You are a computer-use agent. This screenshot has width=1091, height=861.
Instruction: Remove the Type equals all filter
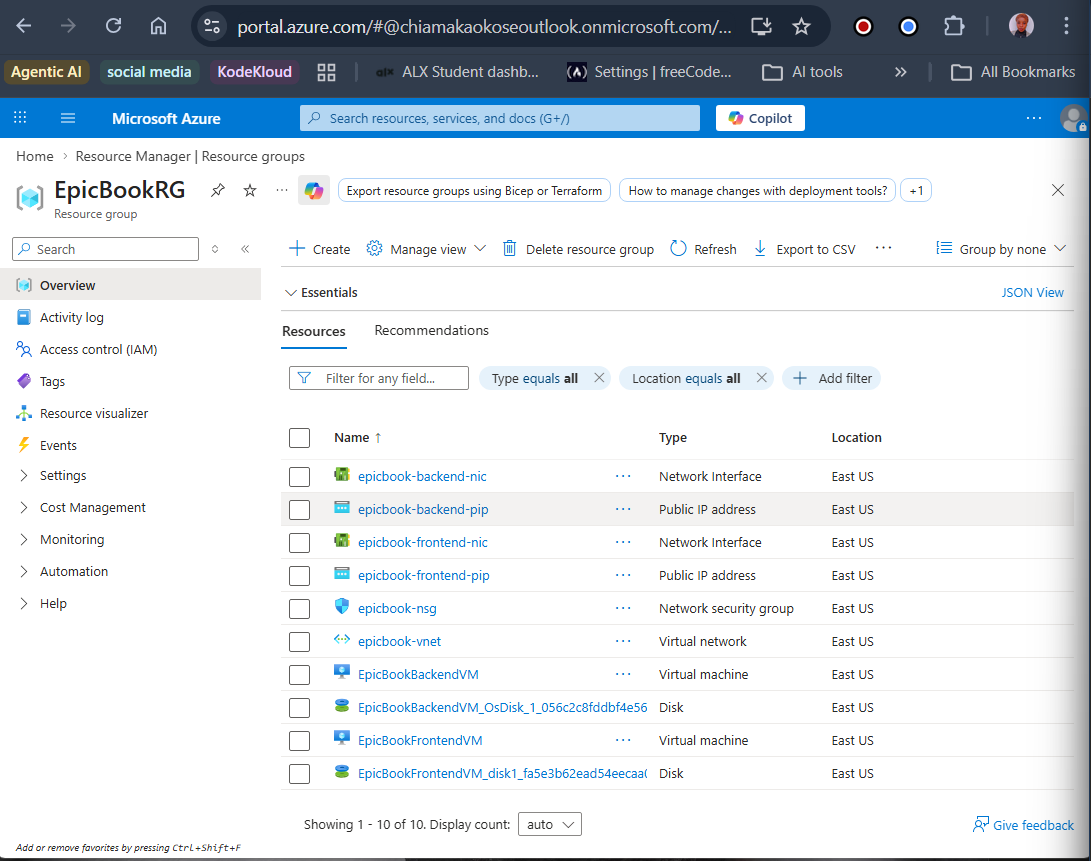tap(599, 378)
